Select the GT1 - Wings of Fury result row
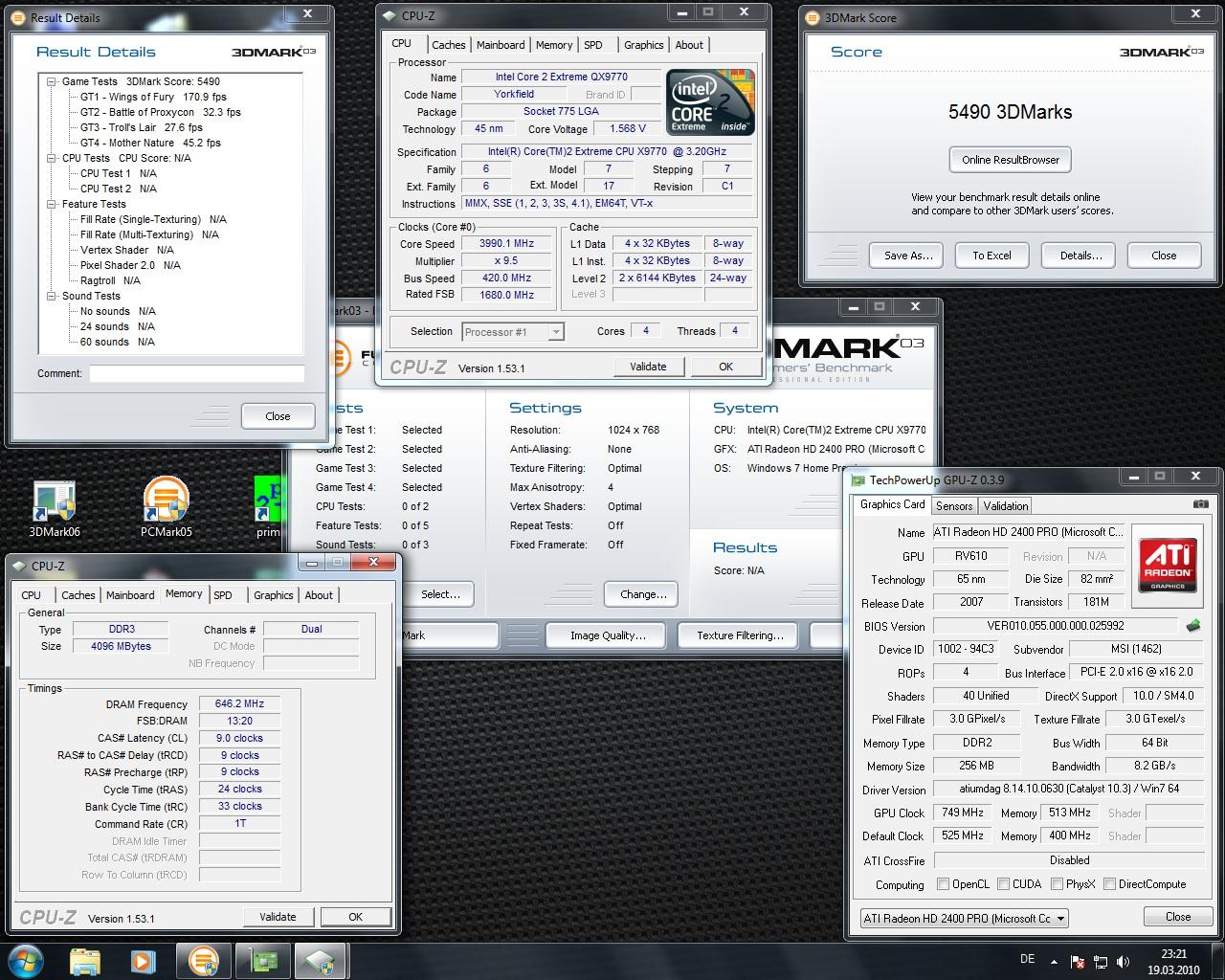The image size is (1225, 980). 153,97
